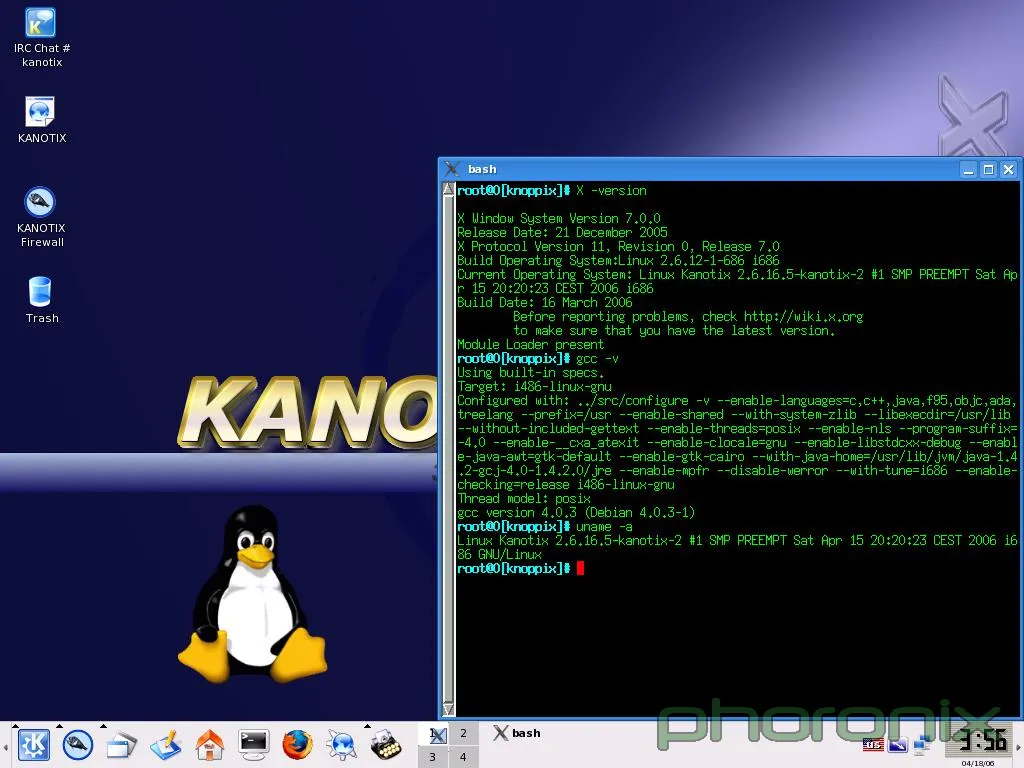Click the US keyboard layout flag in tray

click(x=873, y=744)
